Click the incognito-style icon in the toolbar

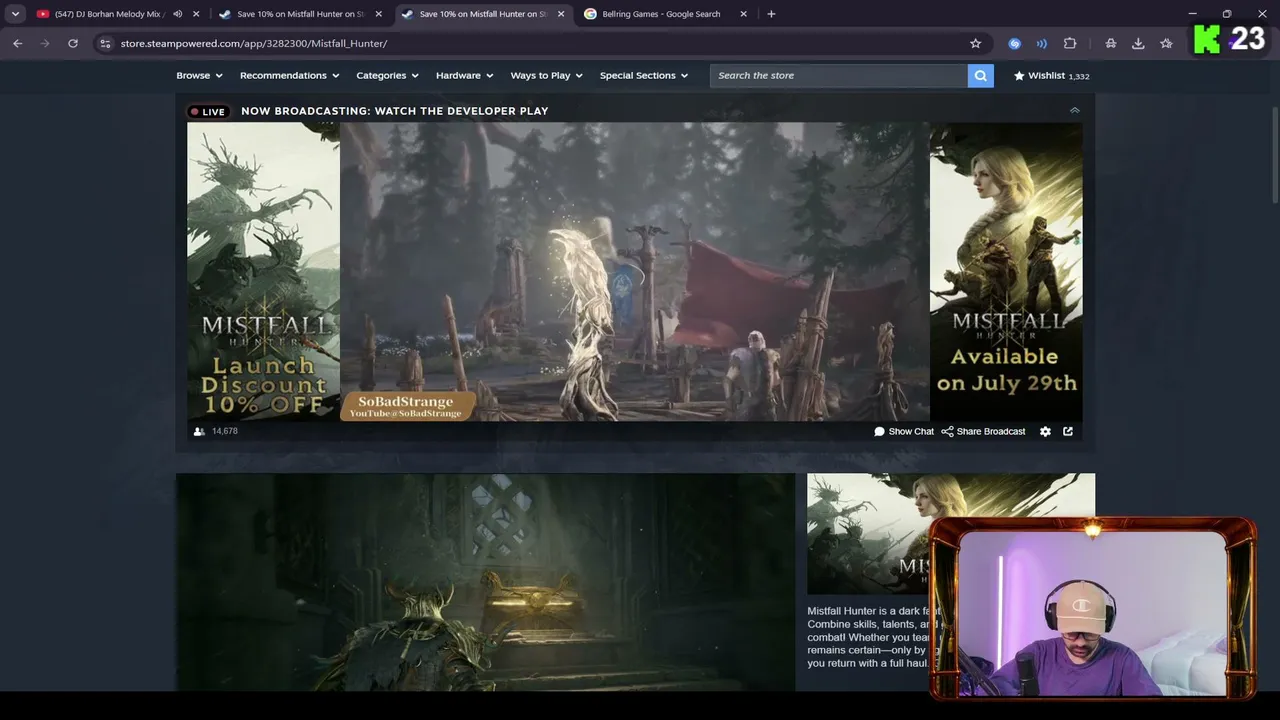[1110, 43]
